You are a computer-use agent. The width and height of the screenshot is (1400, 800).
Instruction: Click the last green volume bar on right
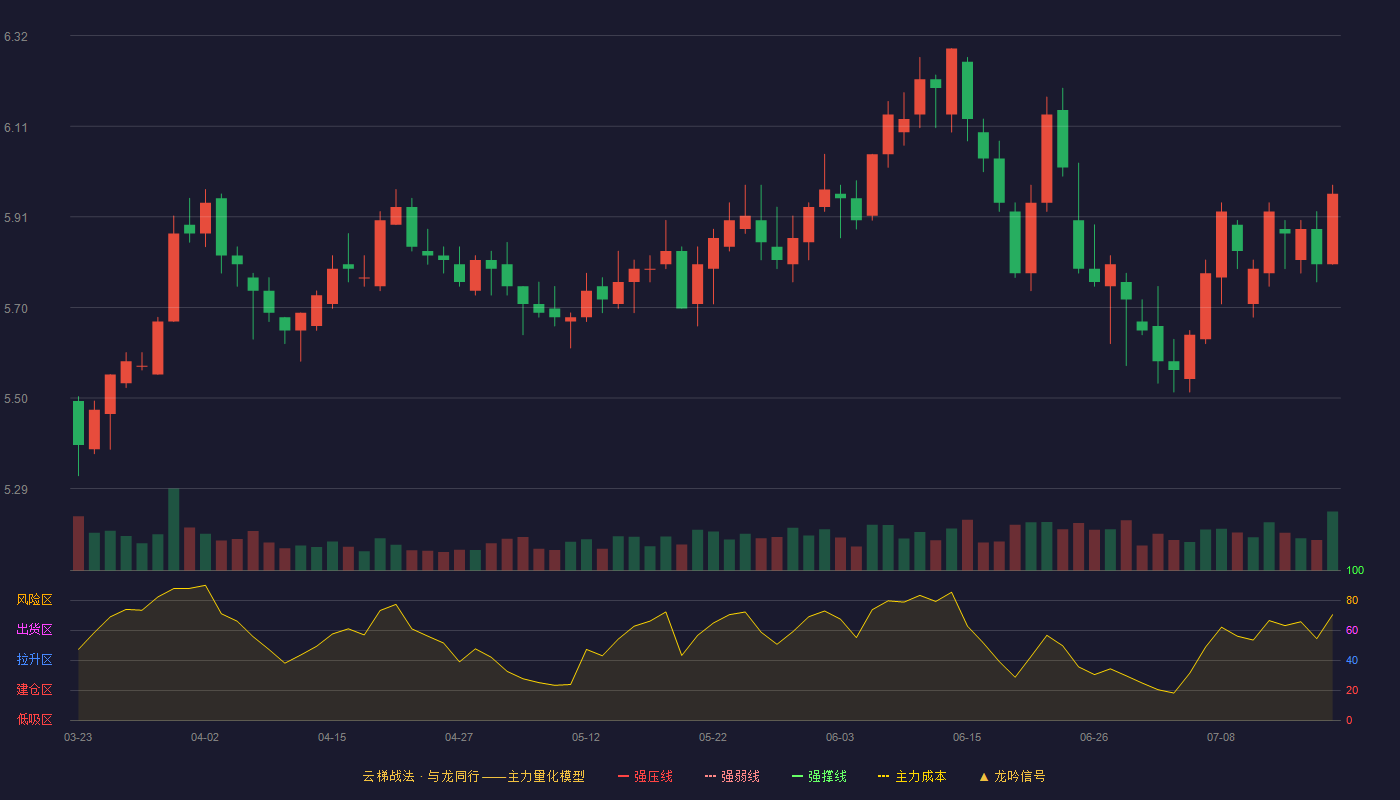(x=1332, y=541)
